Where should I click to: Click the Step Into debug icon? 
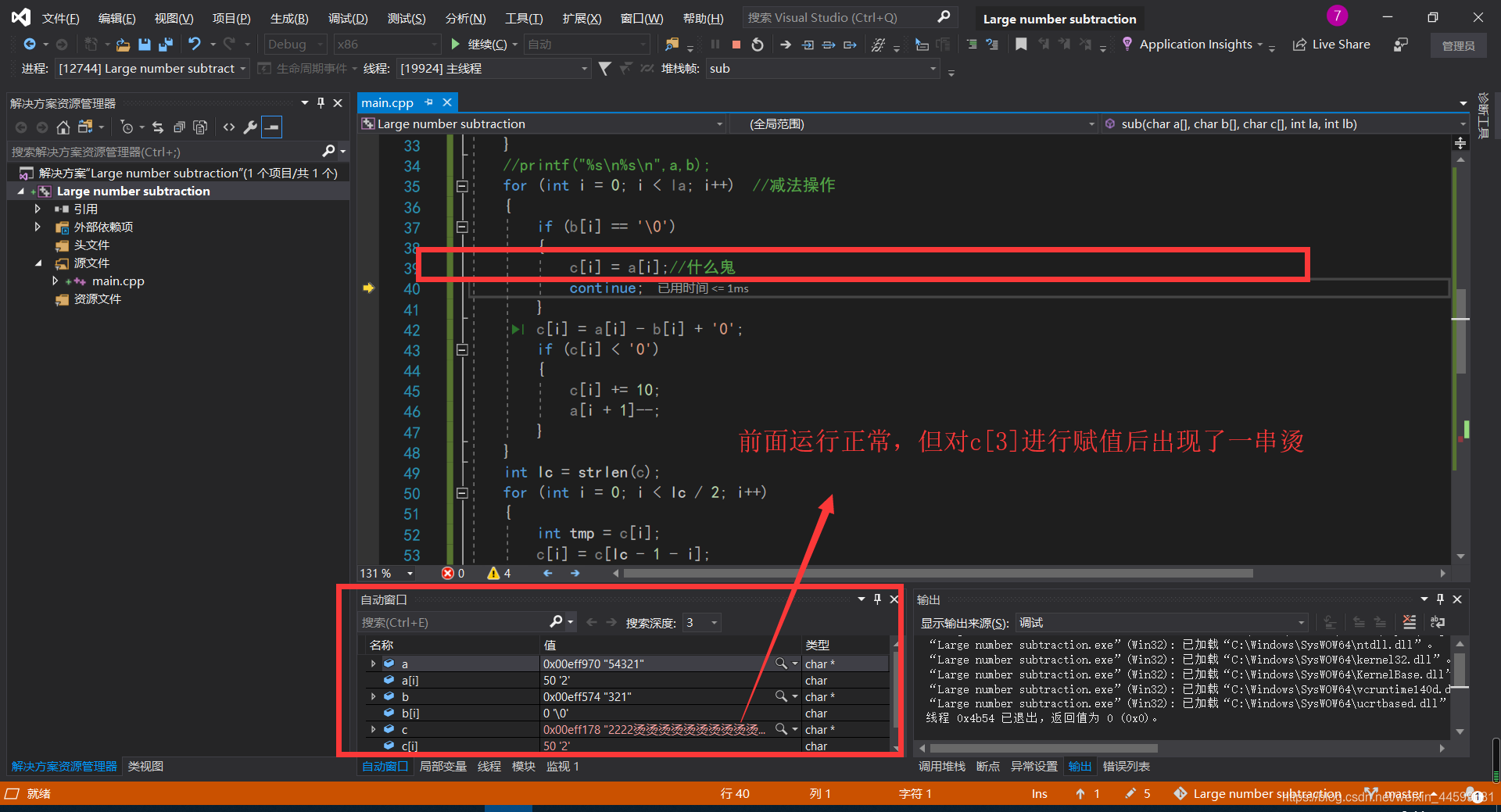808,45
